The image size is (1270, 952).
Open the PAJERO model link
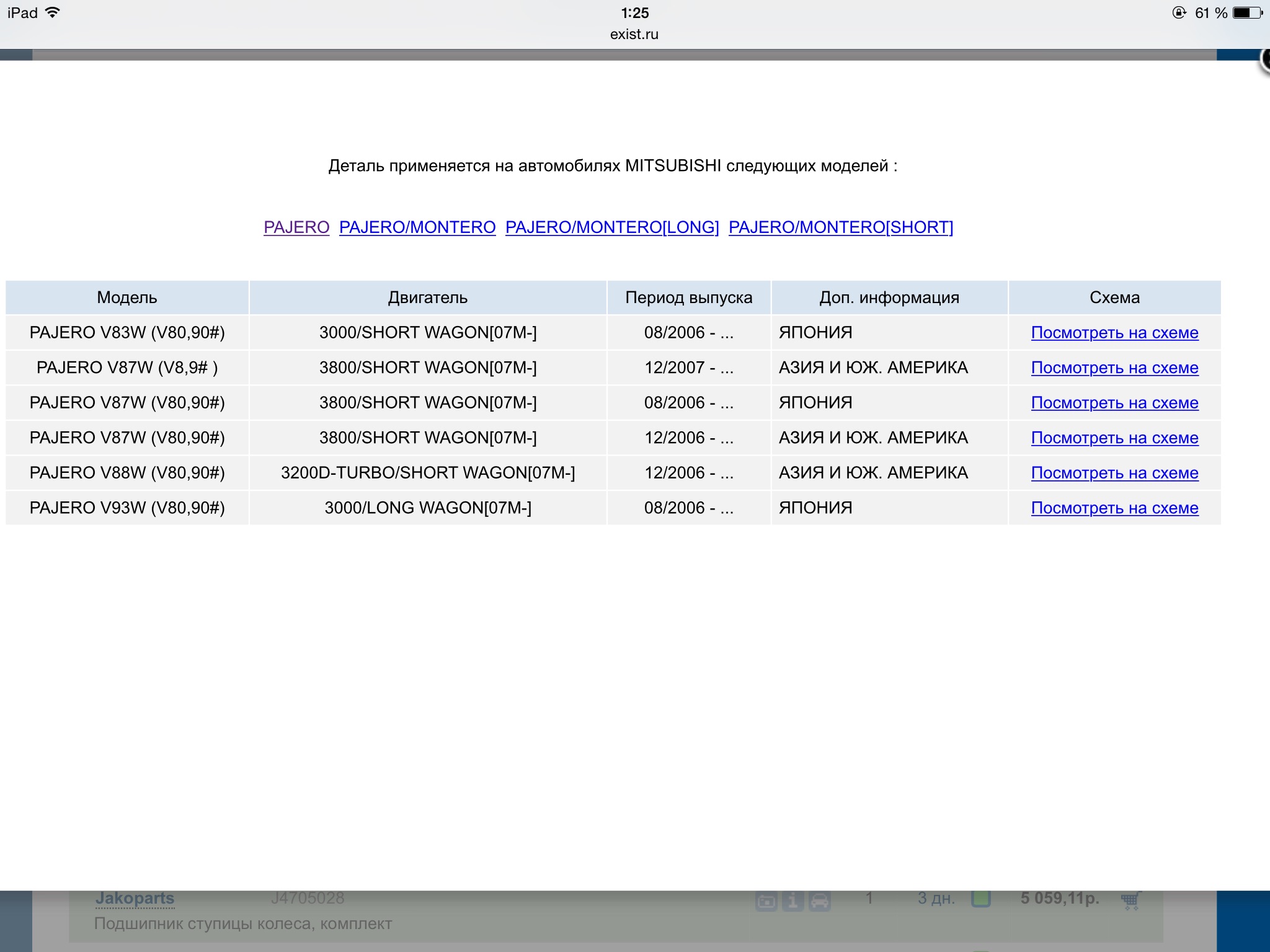296,227
